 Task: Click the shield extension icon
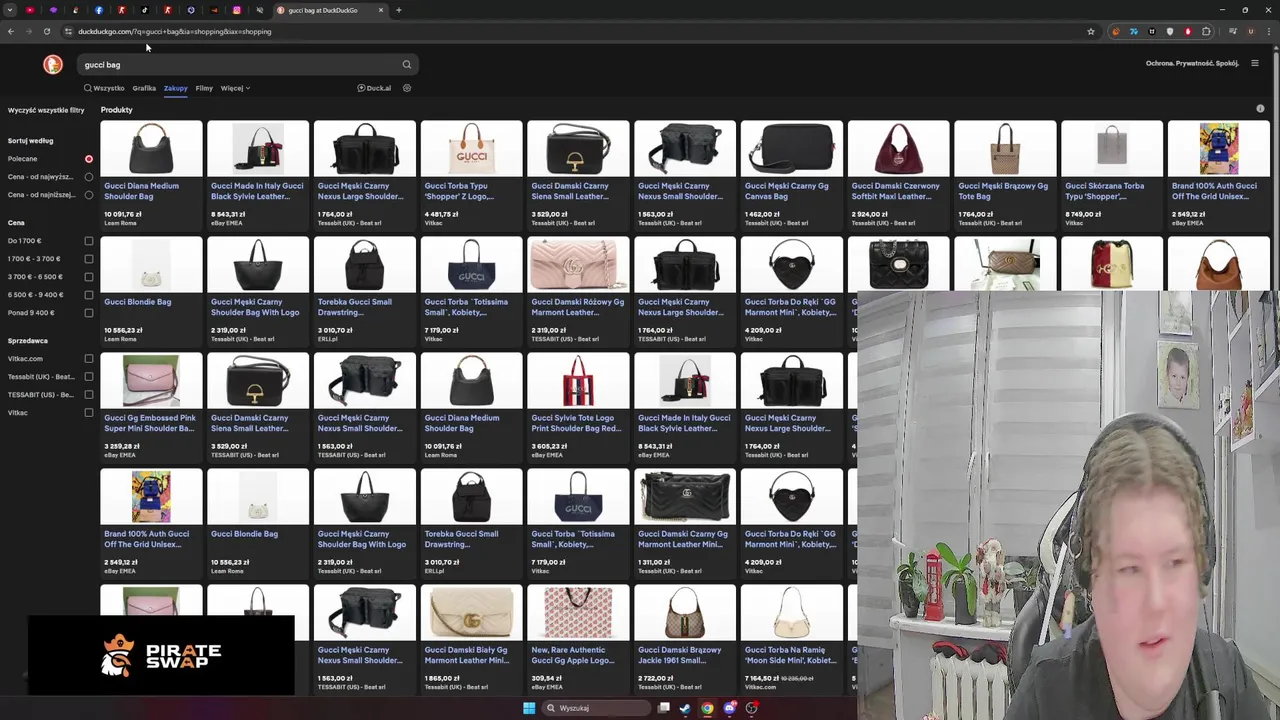(x=1170, y=31)
